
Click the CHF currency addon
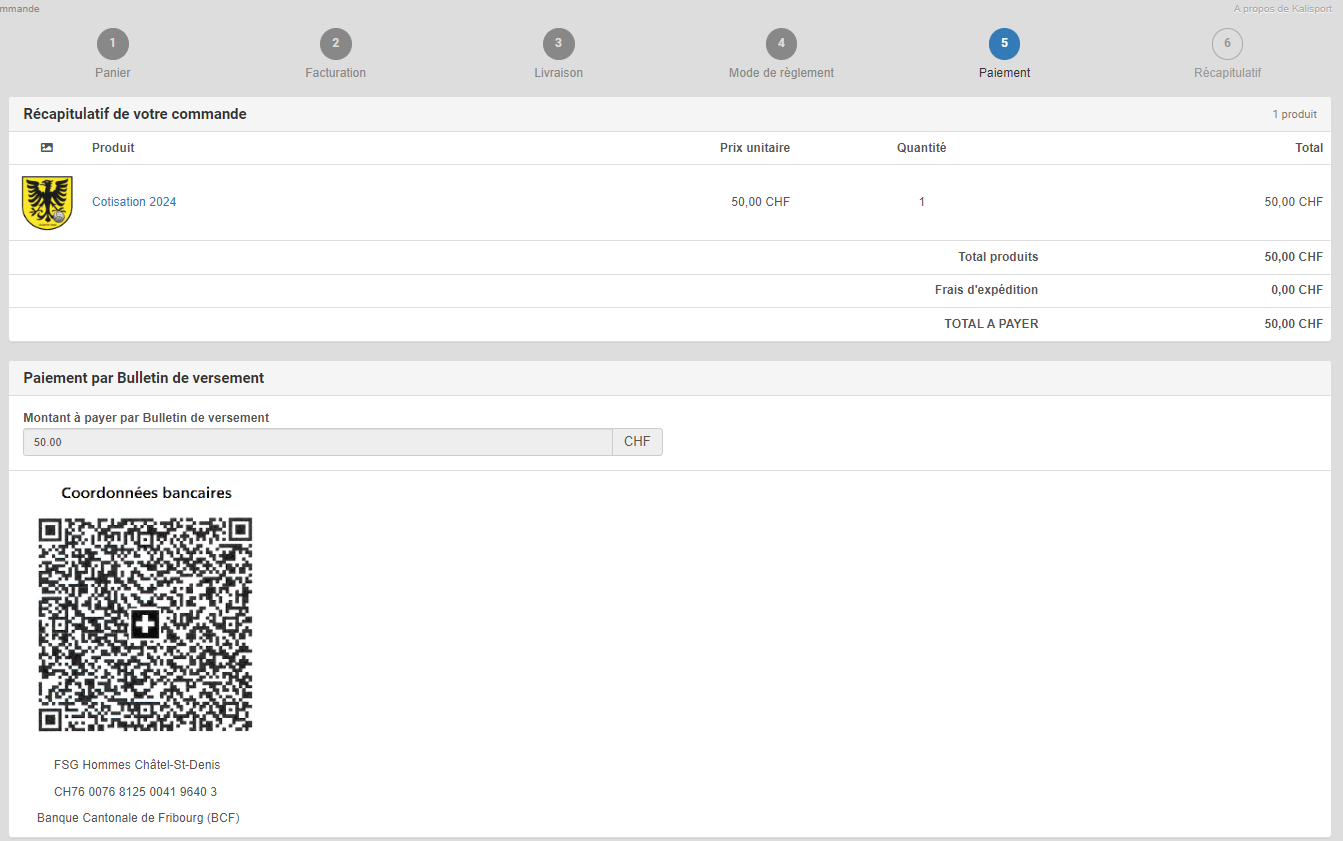point(637,442)
